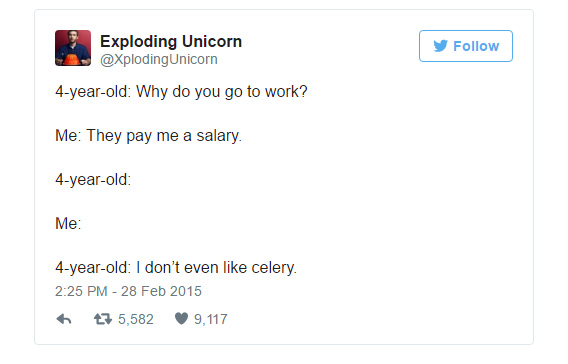This screenshot has height=364, width=568.
Task: Retweet using the retweet arrows icon
Action: point(103,319)
